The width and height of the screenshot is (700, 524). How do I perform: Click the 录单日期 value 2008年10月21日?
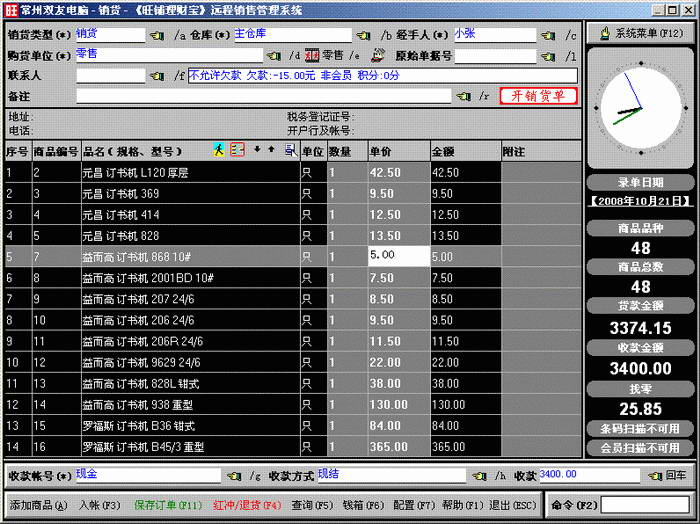pos(641,201)
